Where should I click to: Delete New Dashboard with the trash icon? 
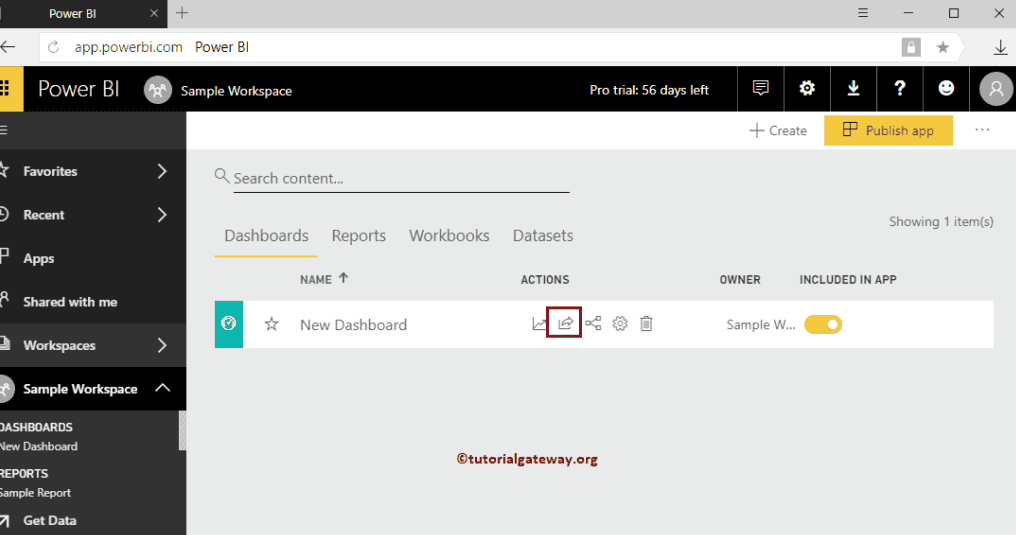(646, 323)
